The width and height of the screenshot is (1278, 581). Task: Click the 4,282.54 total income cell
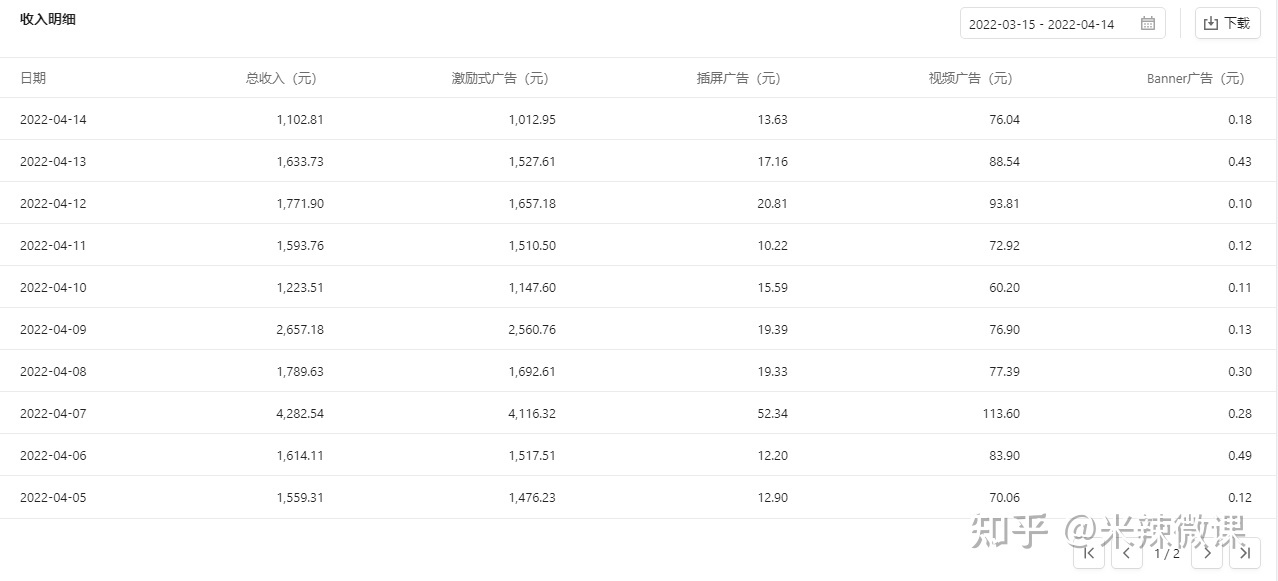(300, 414)
